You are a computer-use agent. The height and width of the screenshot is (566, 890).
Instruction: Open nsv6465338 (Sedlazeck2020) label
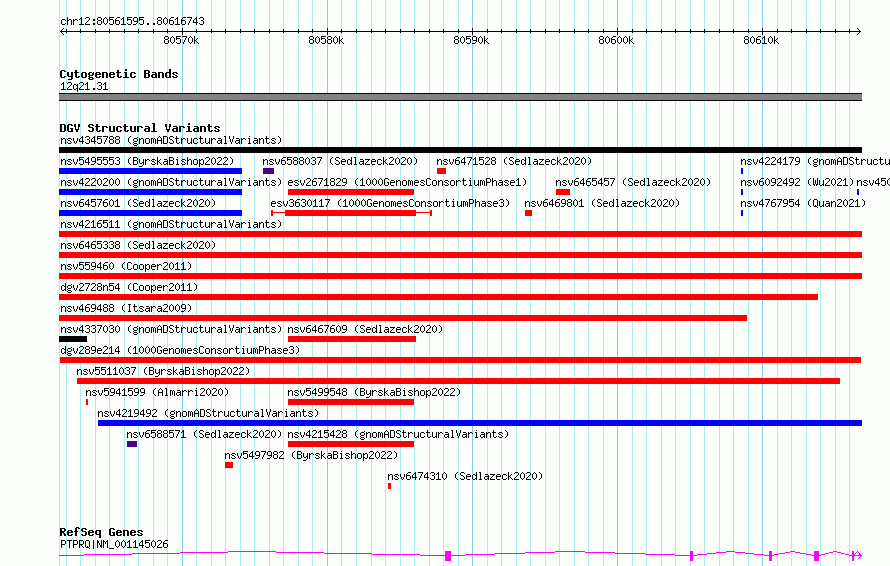pyautogui.click(x=138, y=245)
